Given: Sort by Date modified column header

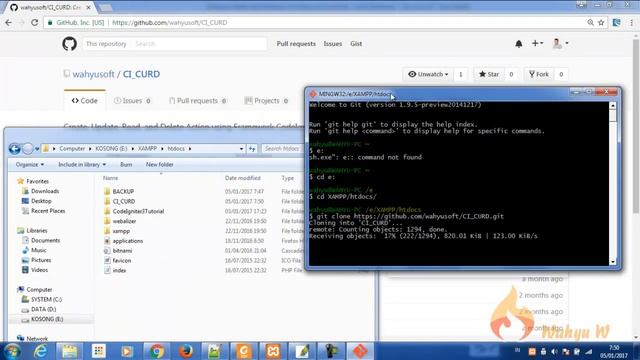Looking at the screenshot, I should (x=242, y=178).
